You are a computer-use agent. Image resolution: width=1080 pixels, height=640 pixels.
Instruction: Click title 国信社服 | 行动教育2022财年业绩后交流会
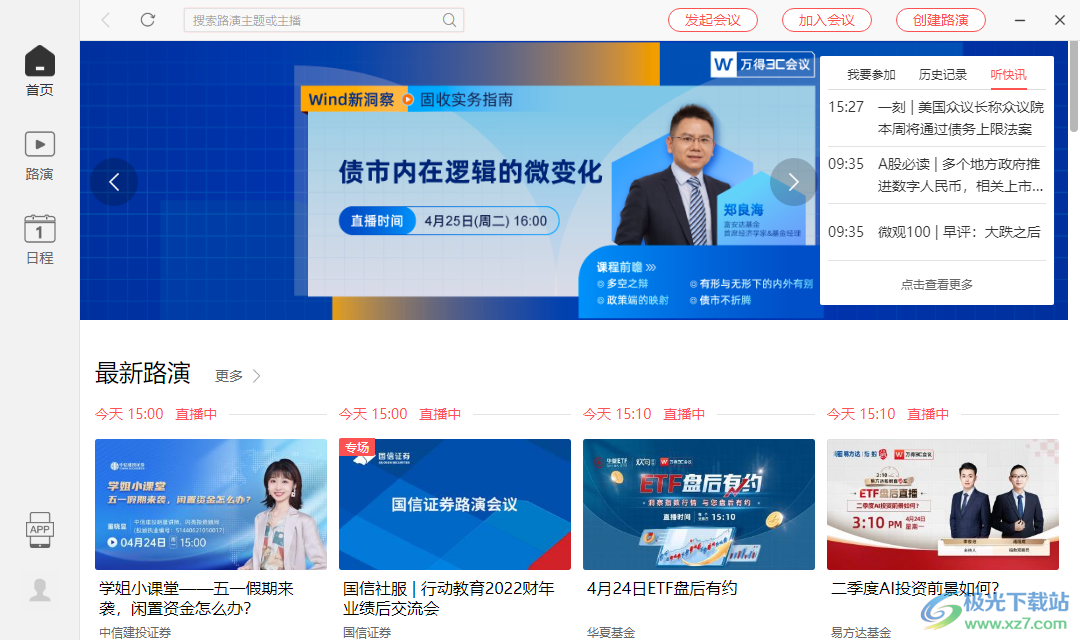448,598
